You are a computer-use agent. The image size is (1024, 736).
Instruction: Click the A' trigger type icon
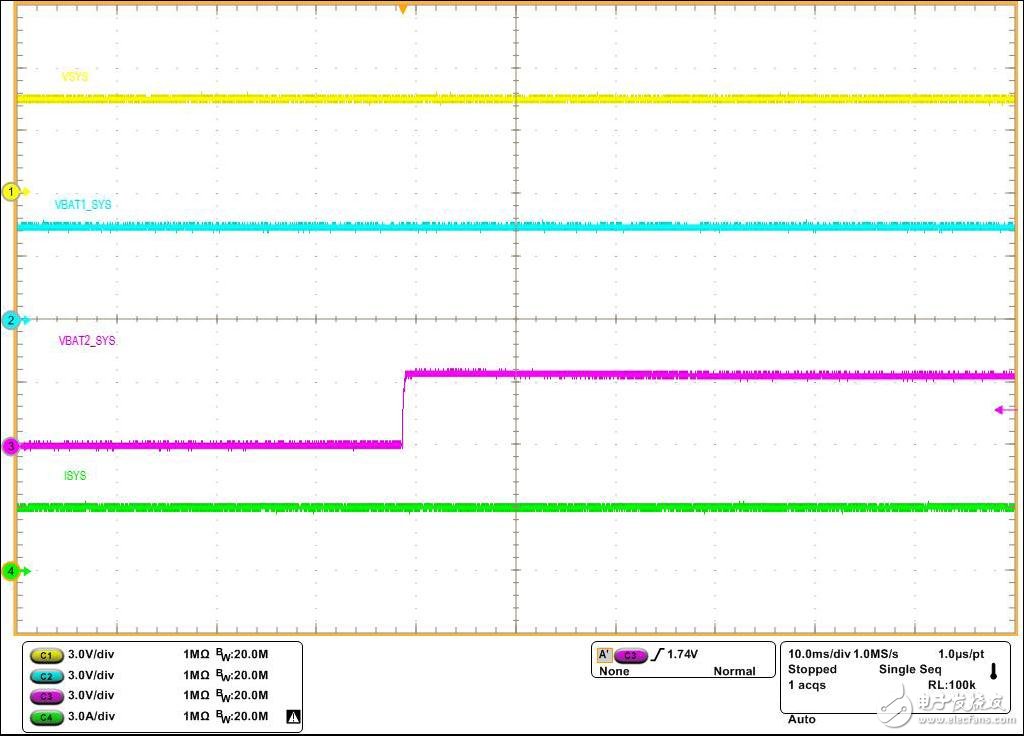604,655
